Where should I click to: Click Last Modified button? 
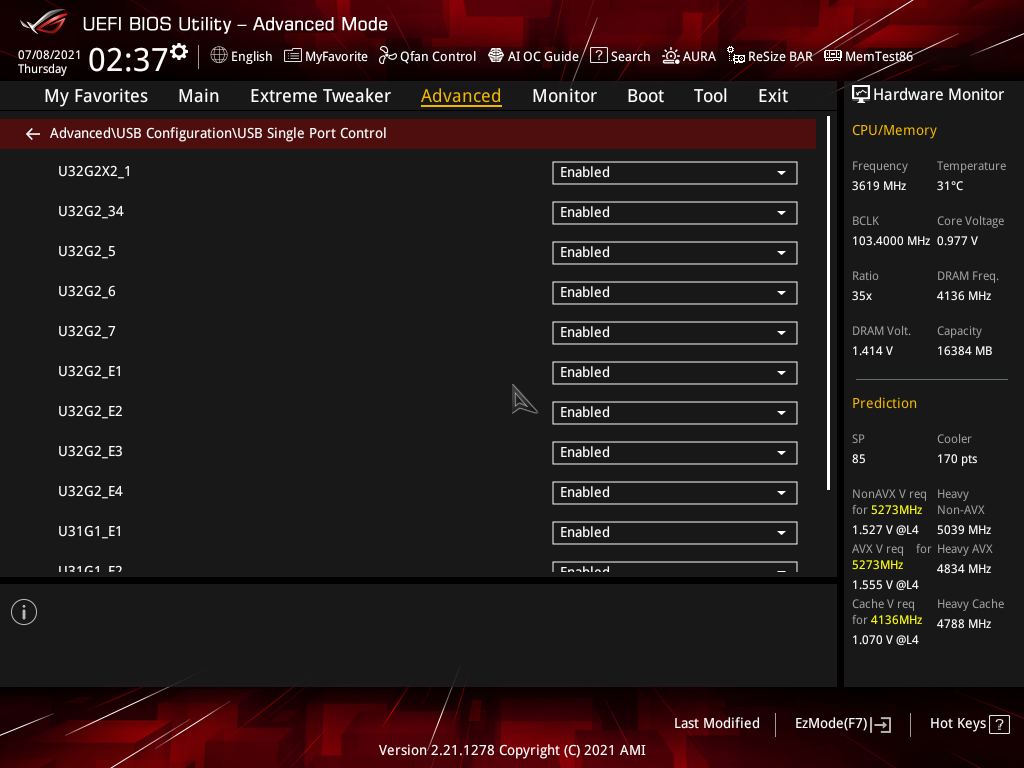[716, 723]
